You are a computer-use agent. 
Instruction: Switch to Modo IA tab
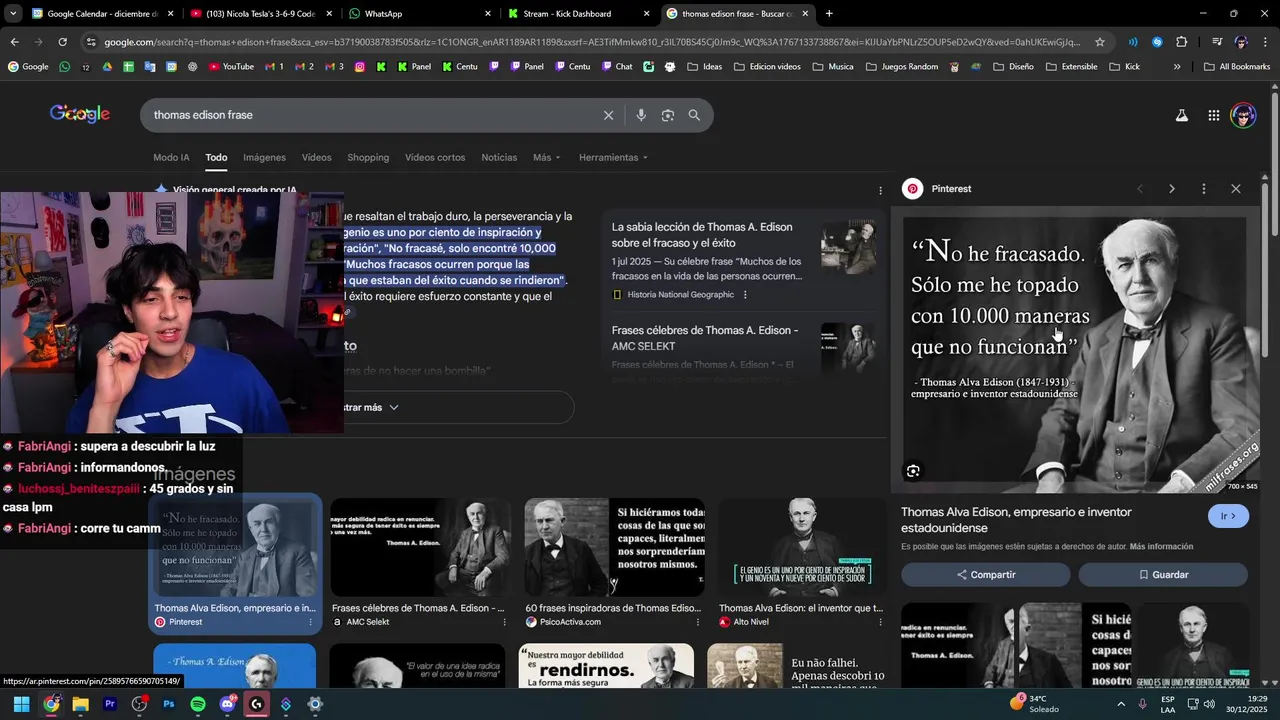point(171,158)
